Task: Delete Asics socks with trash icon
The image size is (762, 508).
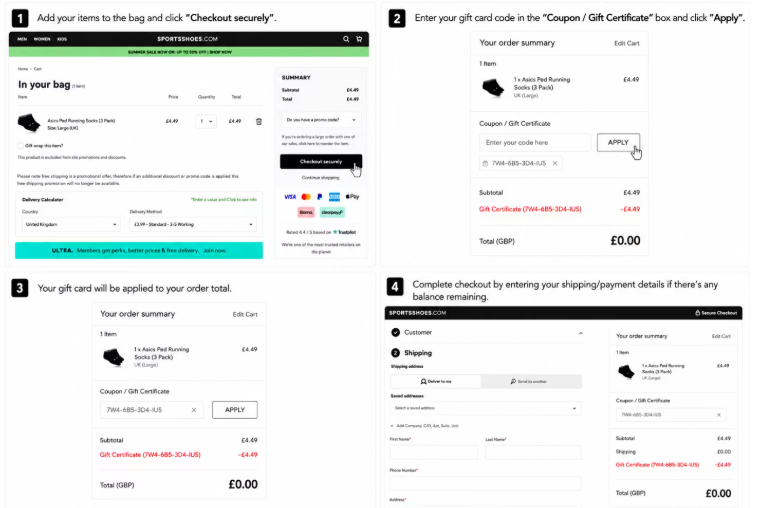Action: [x=259, y=122]
